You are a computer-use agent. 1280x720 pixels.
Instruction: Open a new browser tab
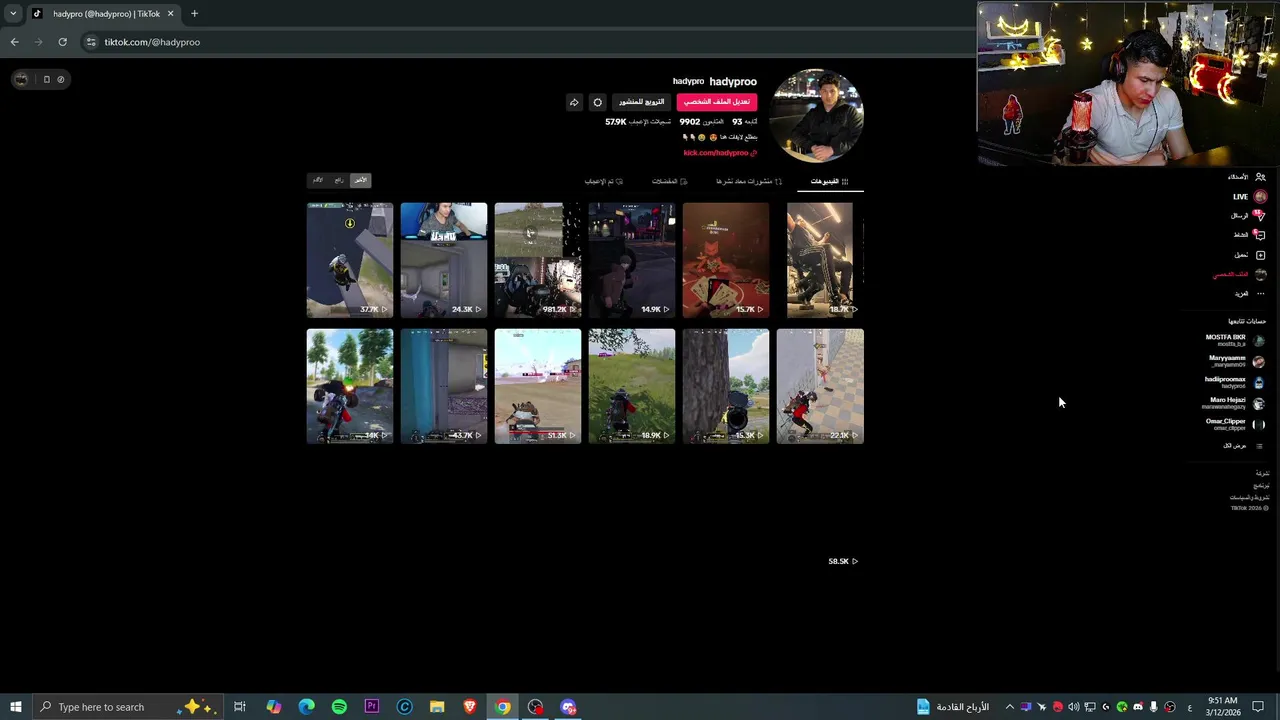click(194, 14)
